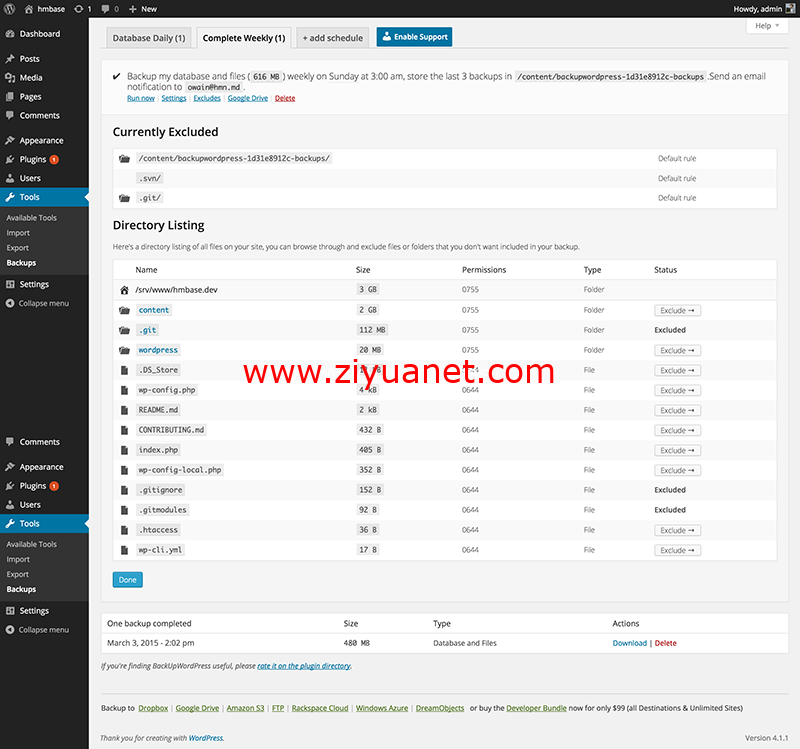Click the file icon beside CONTRIBUTING.md
The height and width of the screenshot is (749, 800).
124,430
